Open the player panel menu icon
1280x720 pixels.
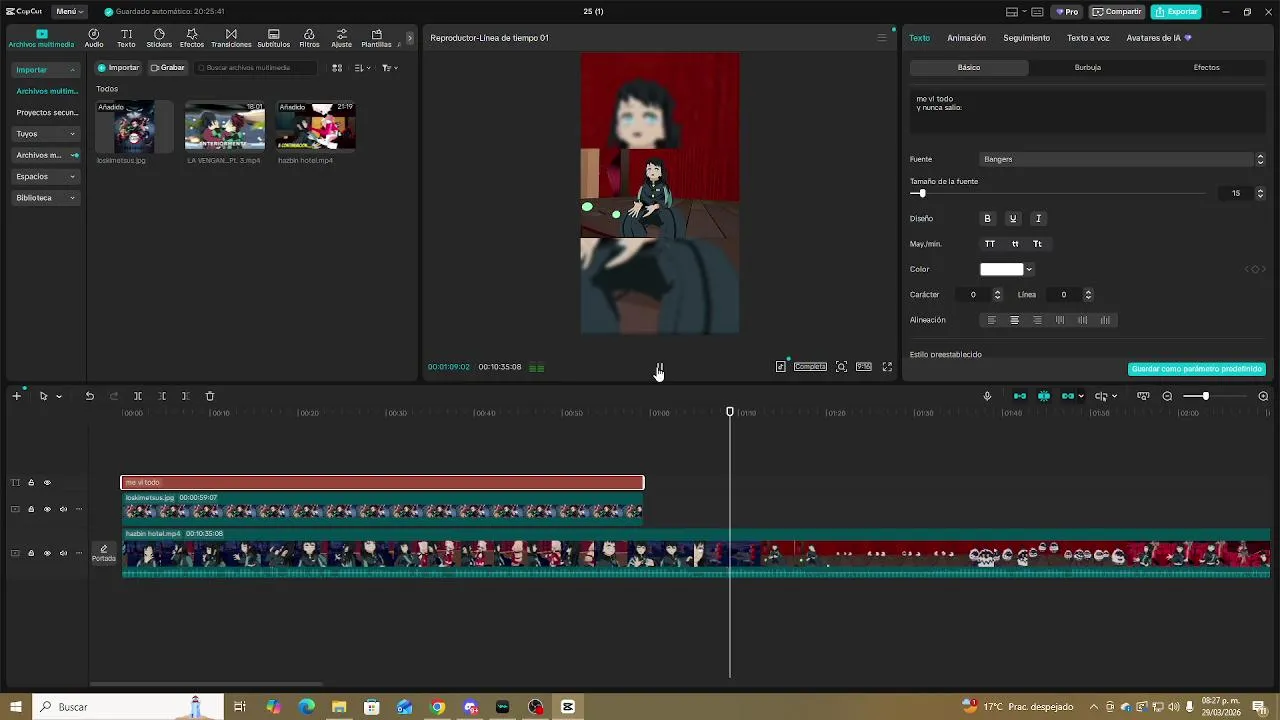tap(881, 38)
